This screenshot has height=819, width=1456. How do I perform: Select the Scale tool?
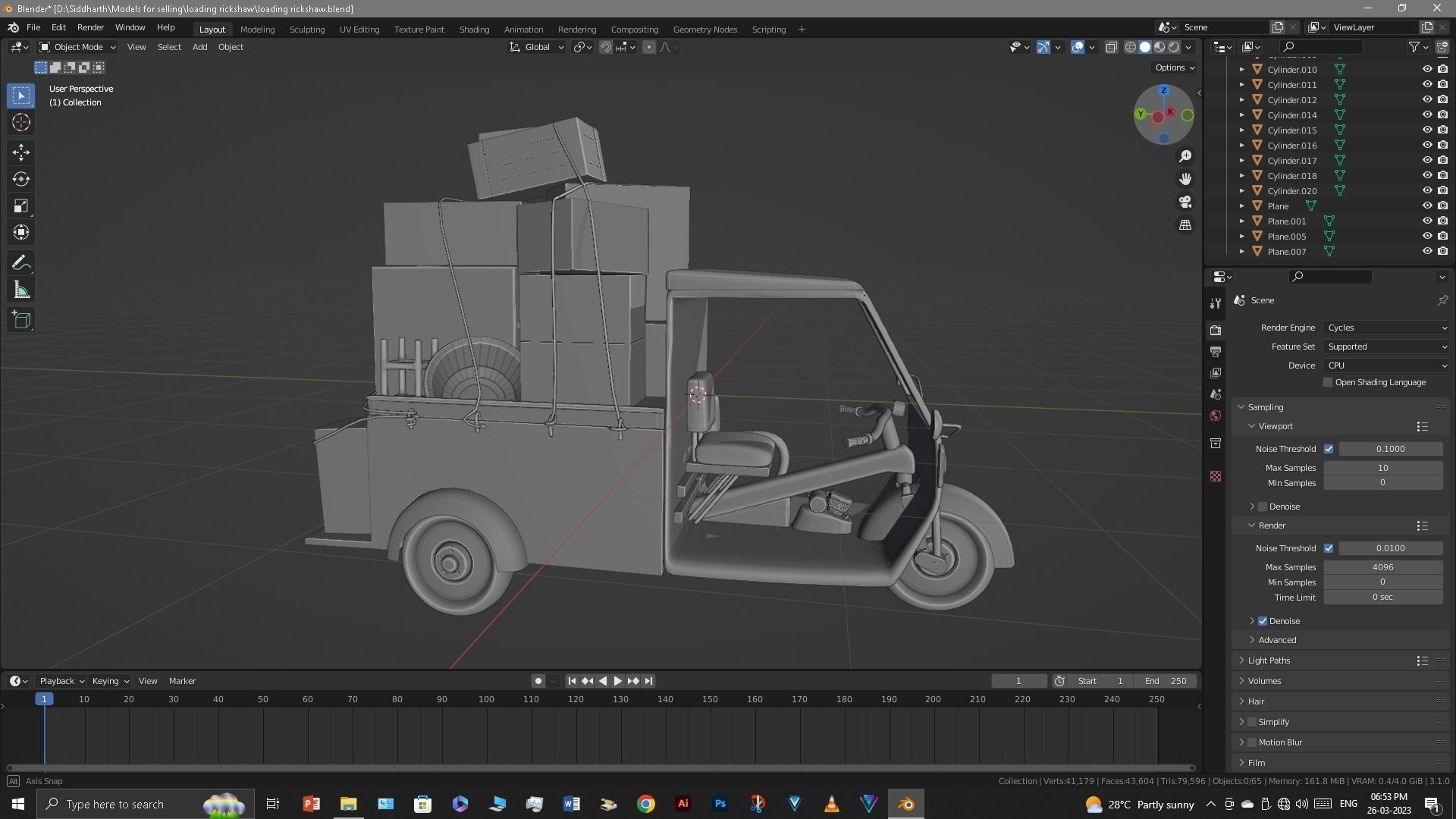click(x=21, y=206)
